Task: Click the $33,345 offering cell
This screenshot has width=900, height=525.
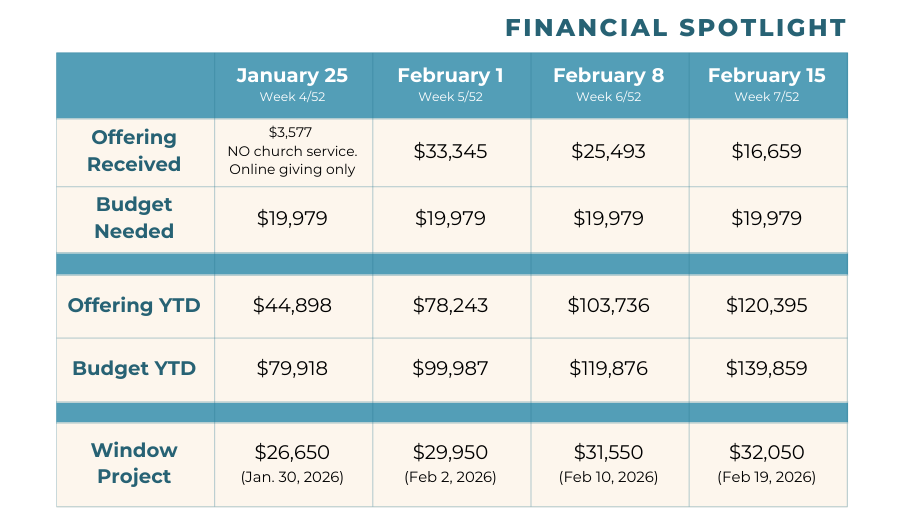Action: point(450,152)
